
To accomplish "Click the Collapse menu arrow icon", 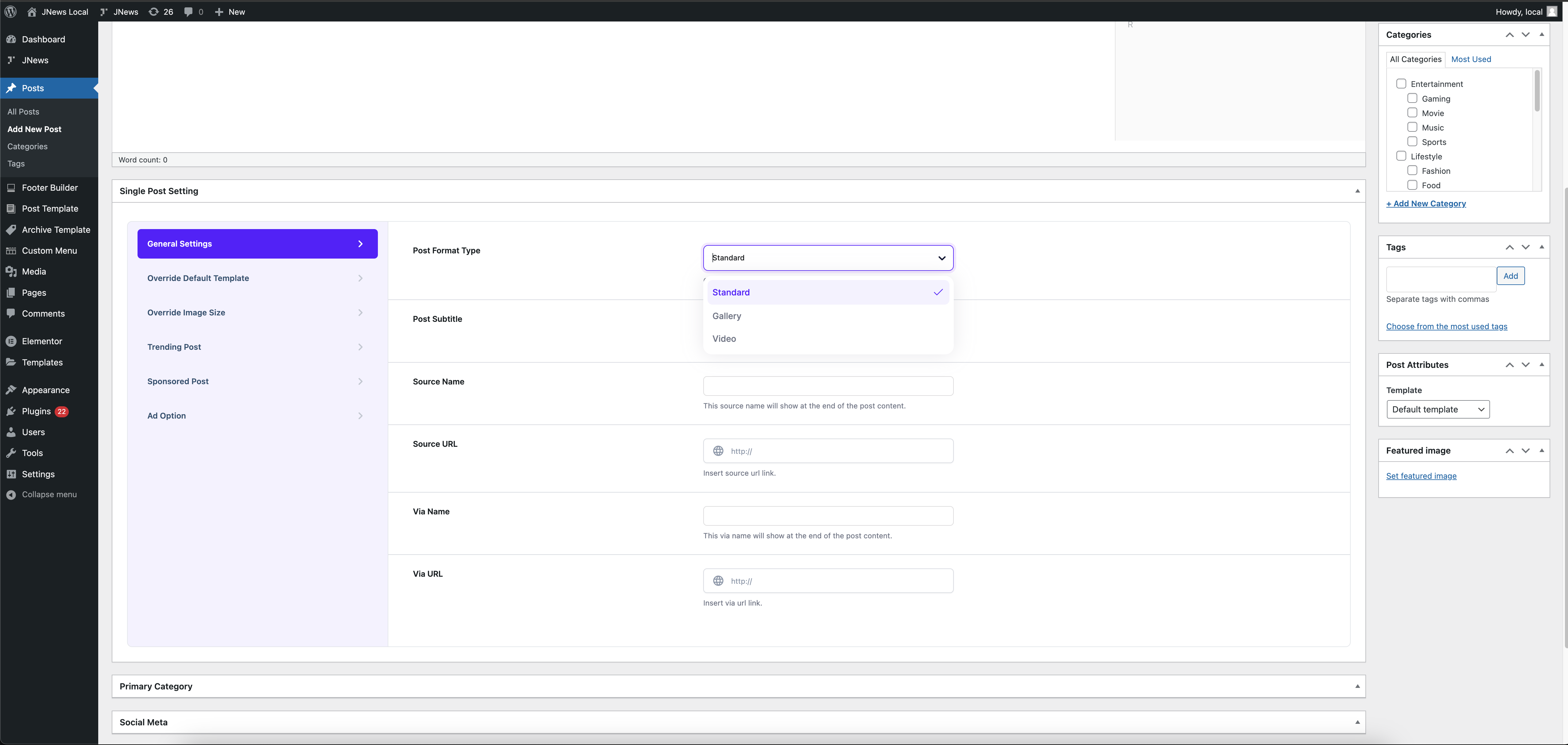I will [x=11, y=495].
